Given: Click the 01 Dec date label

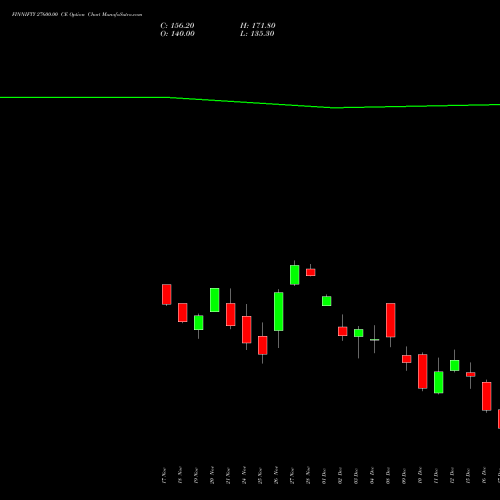Looking at the screenshot, I should pos(324,475).
